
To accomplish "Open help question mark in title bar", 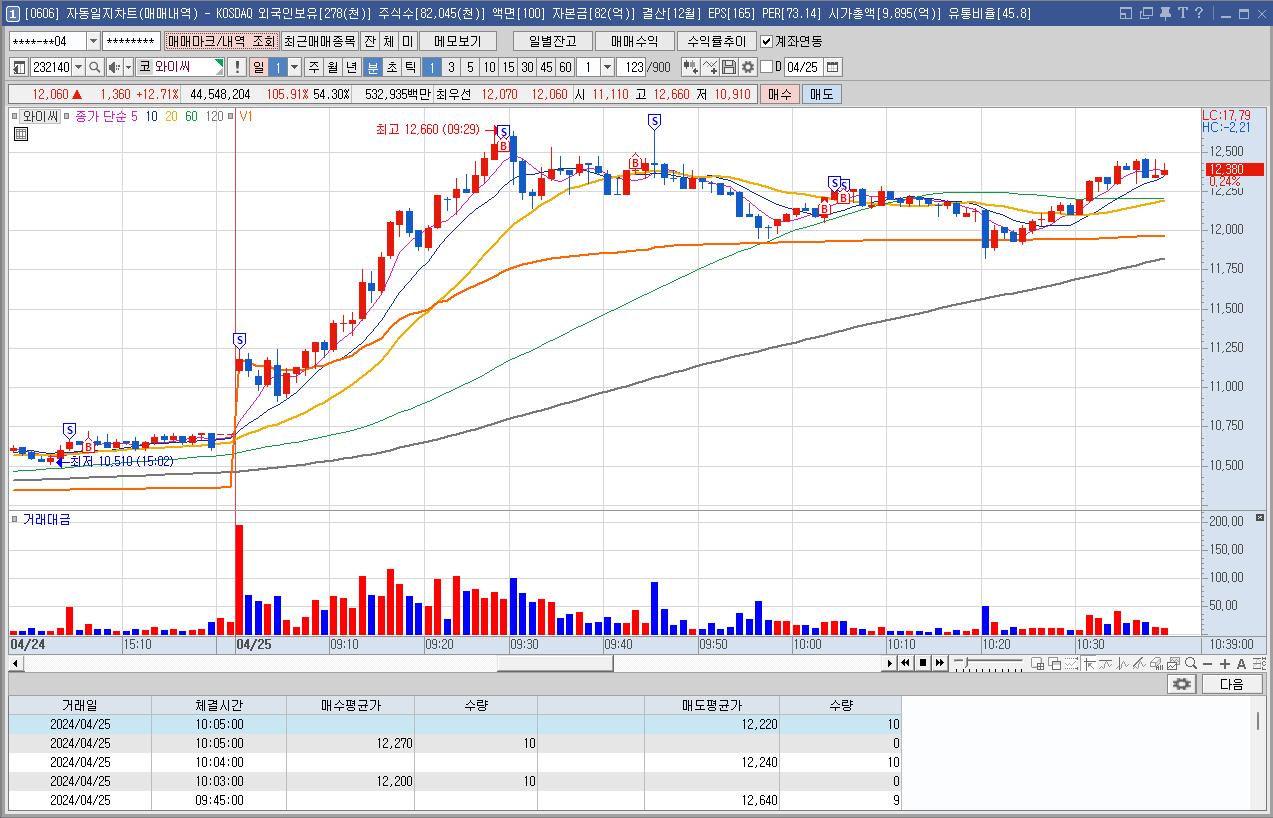I will (1199, 13).
